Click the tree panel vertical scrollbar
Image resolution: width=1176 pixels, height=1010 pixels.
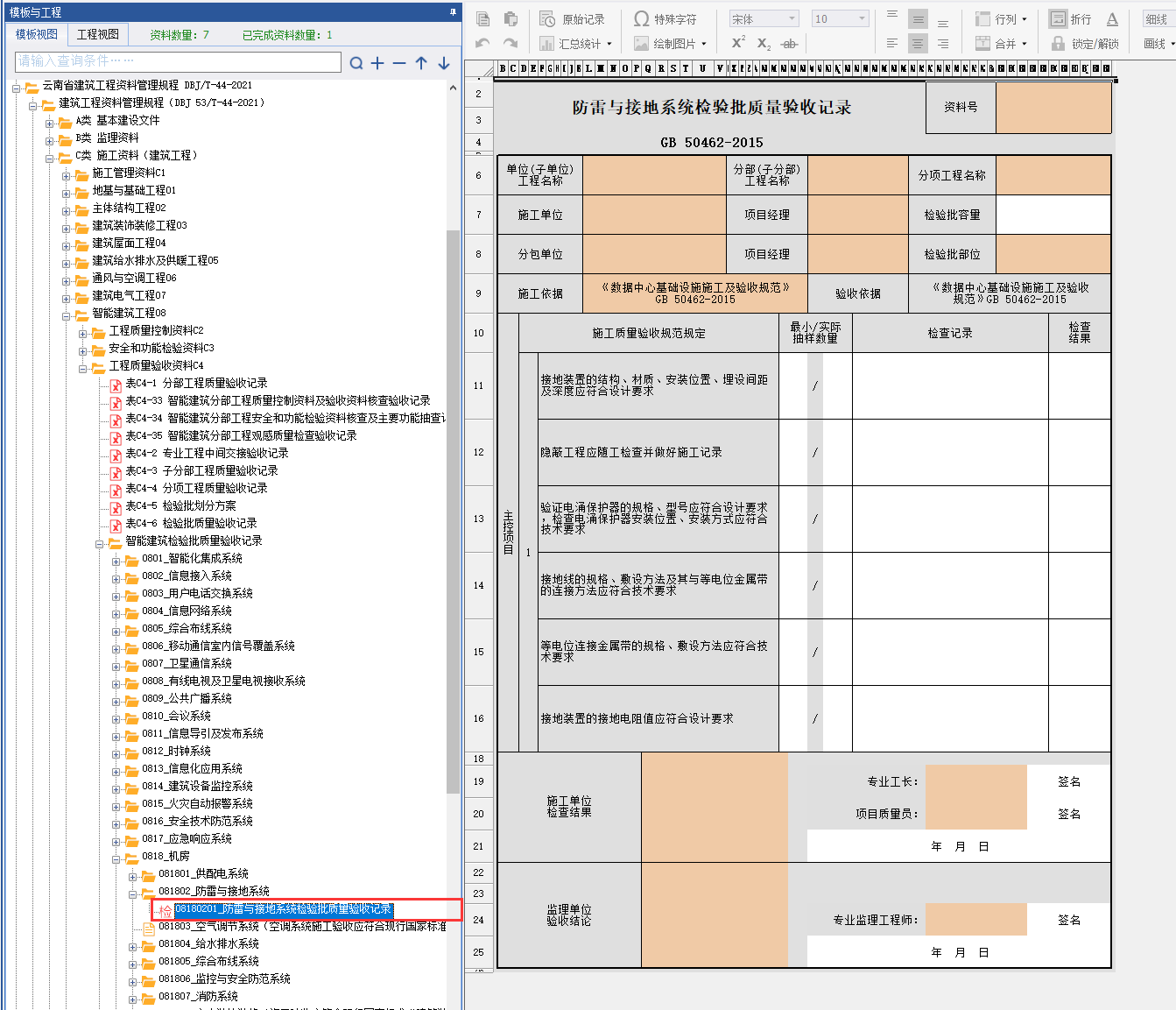(453, 512)
